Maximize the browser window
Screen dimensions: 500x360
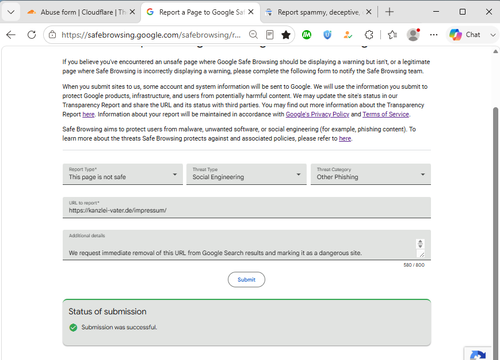463,12
